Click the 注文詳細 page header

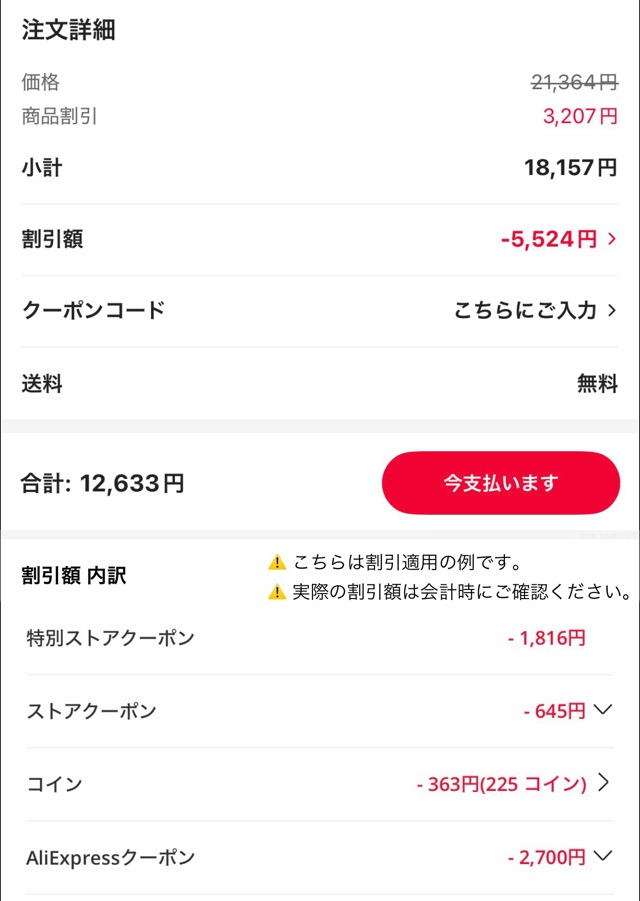click(x=66, y=31)
